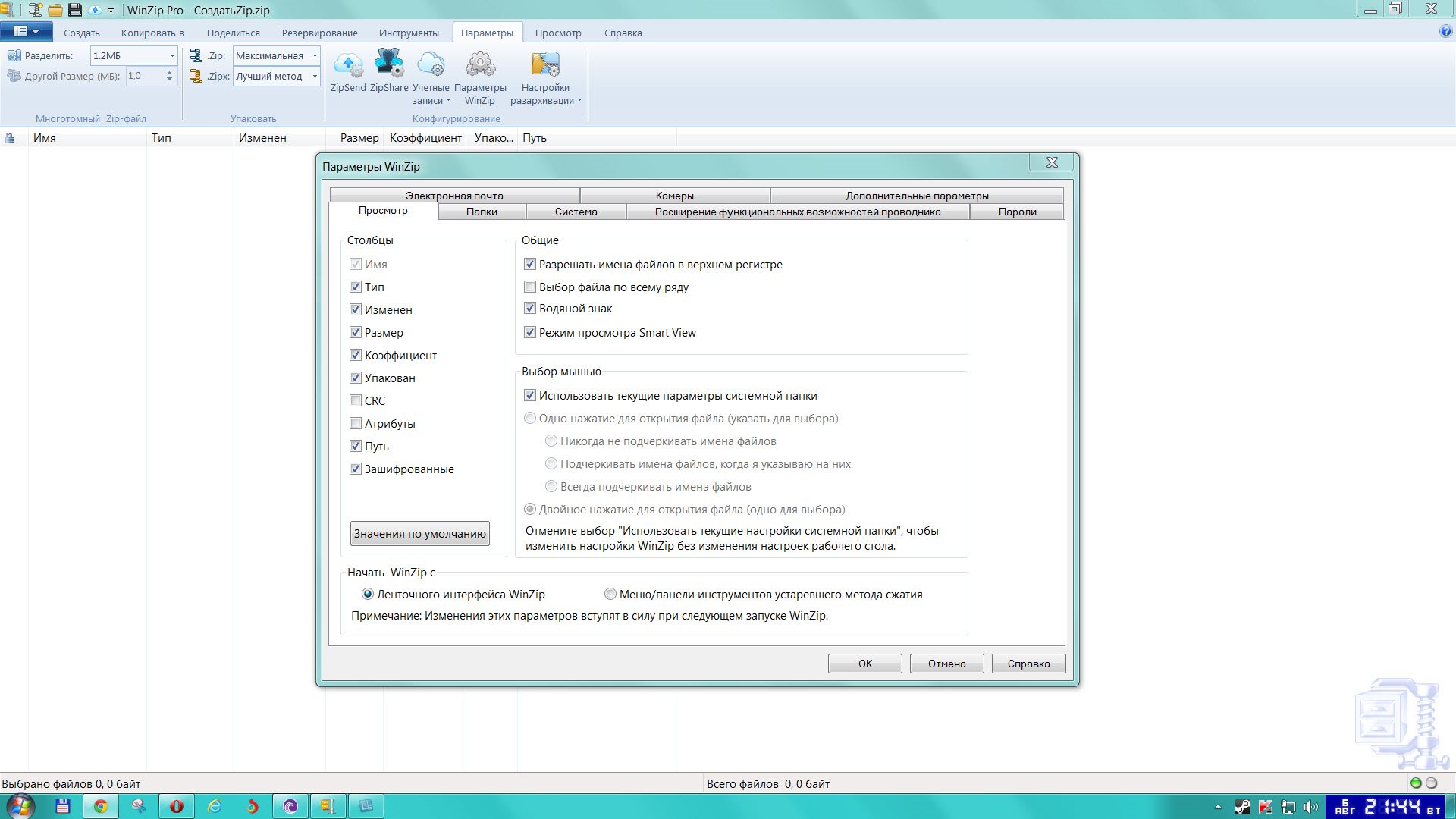The image size is (1456, 819).
Task: Click Другой Размер spinner arrows
Action: 169,76
